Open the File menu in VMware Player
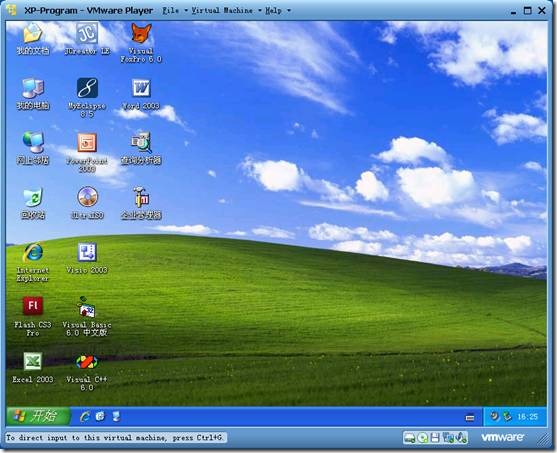This screenshot has height=453, width=557. point(174,11)
